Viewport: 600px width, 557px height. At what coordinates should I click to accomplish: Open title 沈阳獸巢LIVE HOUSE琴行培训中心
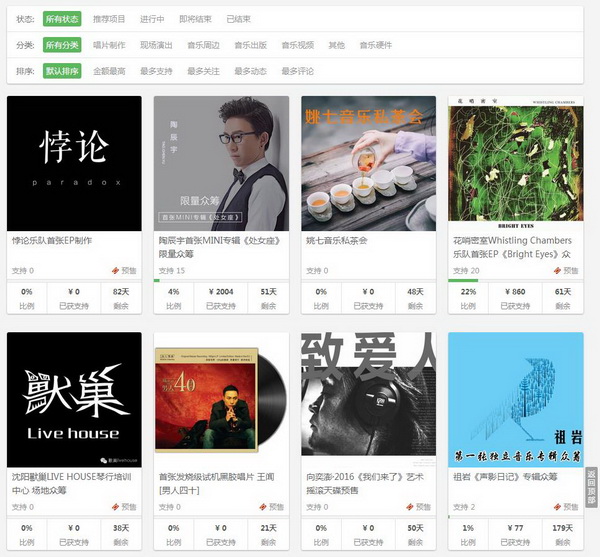72,484
